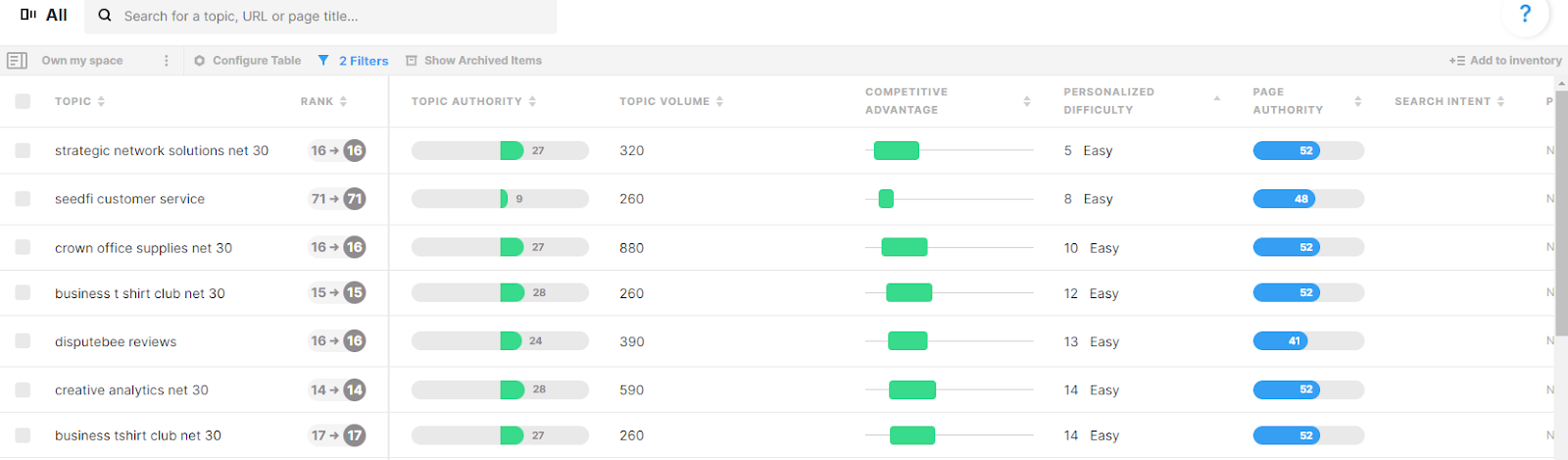
Task: Check the disputebee reviews row
Action: 23,340
